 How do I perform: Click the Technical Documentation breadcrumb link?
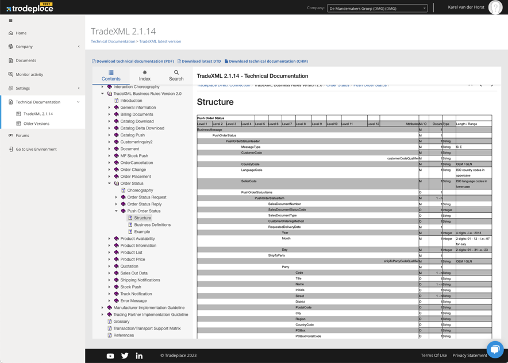coord(113,41)
